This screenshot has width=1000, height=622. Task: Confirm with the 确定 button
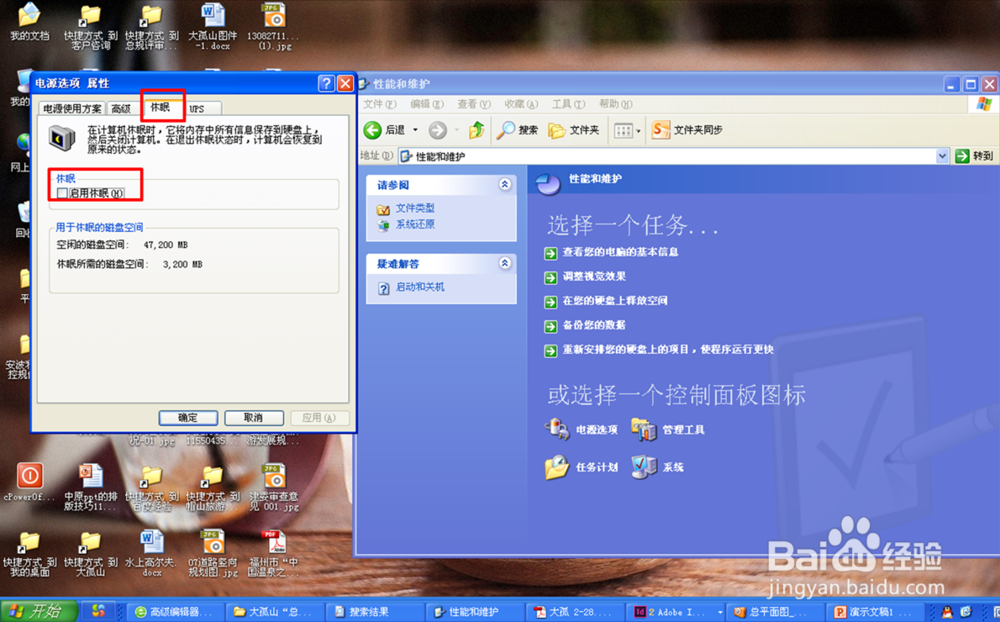point(188,418)
